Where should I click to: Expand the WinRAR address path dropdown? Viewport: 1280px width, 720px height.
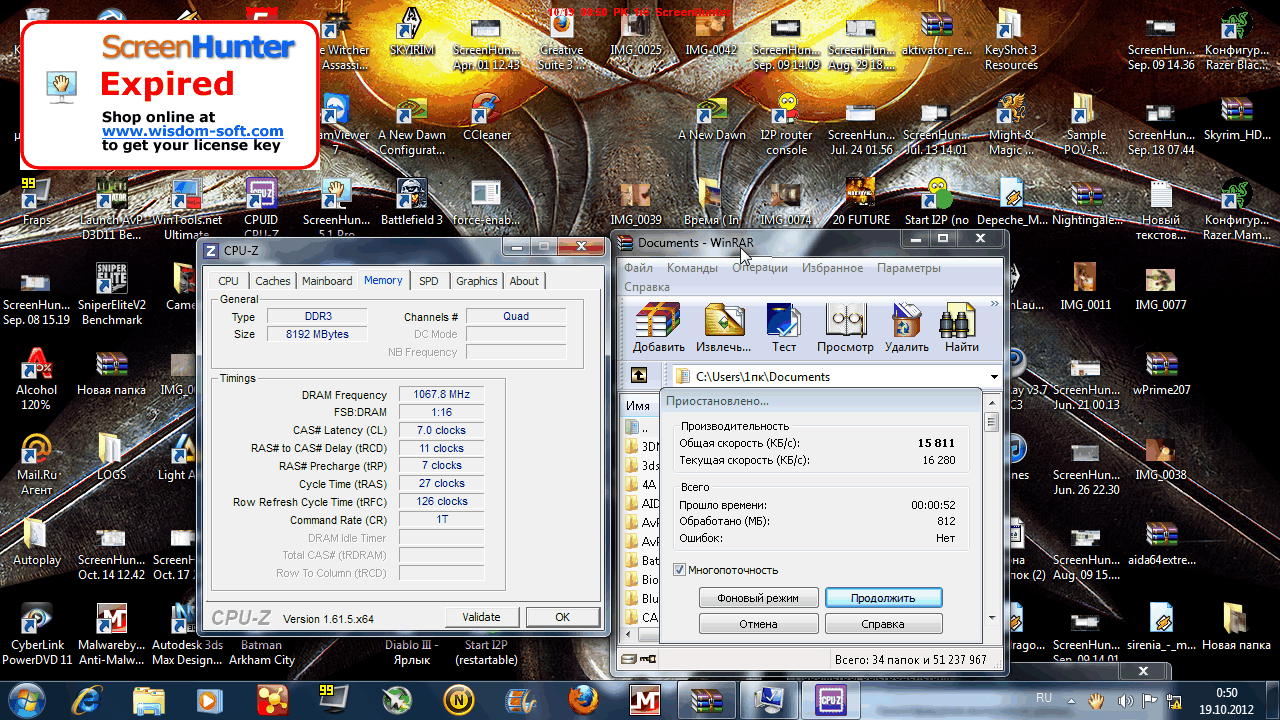pos(994,377)
